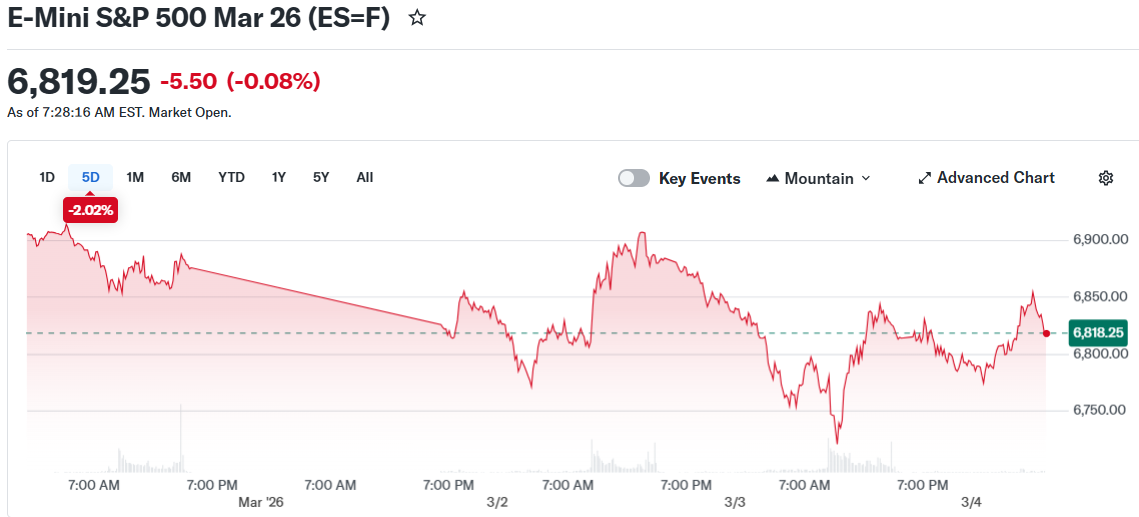Click the Key Events label

(699, 179)
